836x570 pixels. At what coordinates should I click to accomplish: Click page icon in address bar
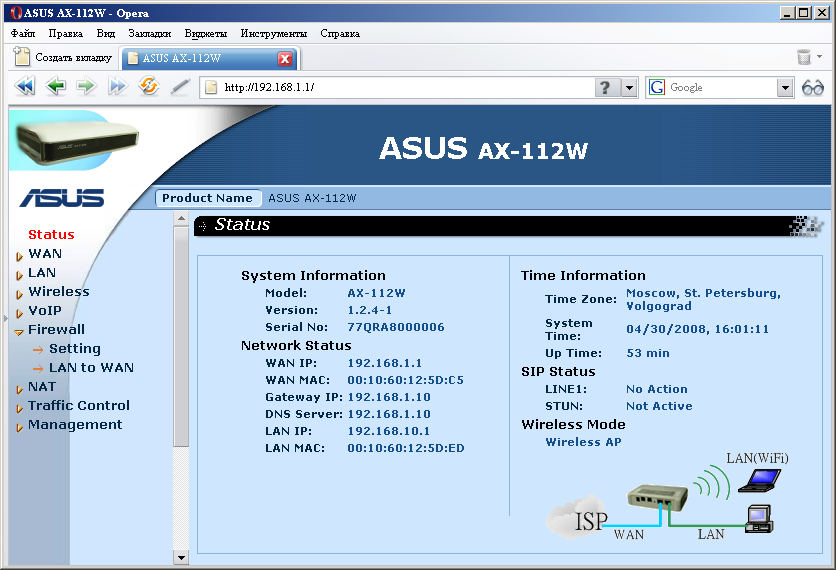click(x=211, y=87)
